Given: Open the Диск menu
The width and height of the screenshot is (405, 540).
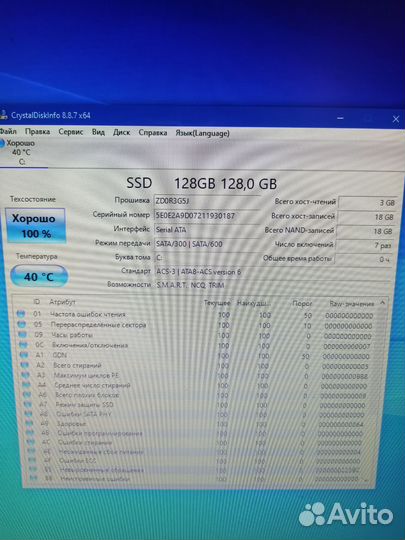Looking at the screenshot, I should pos(121,132).
